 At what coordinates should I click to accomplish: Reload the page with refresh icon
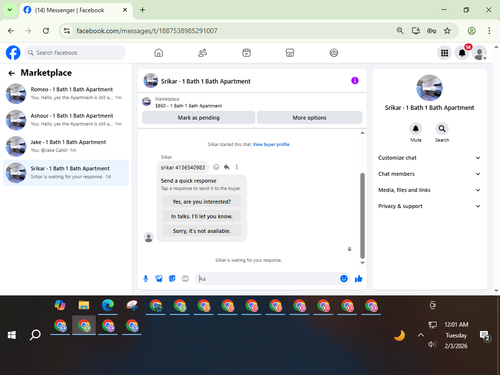tap(46, 31)
